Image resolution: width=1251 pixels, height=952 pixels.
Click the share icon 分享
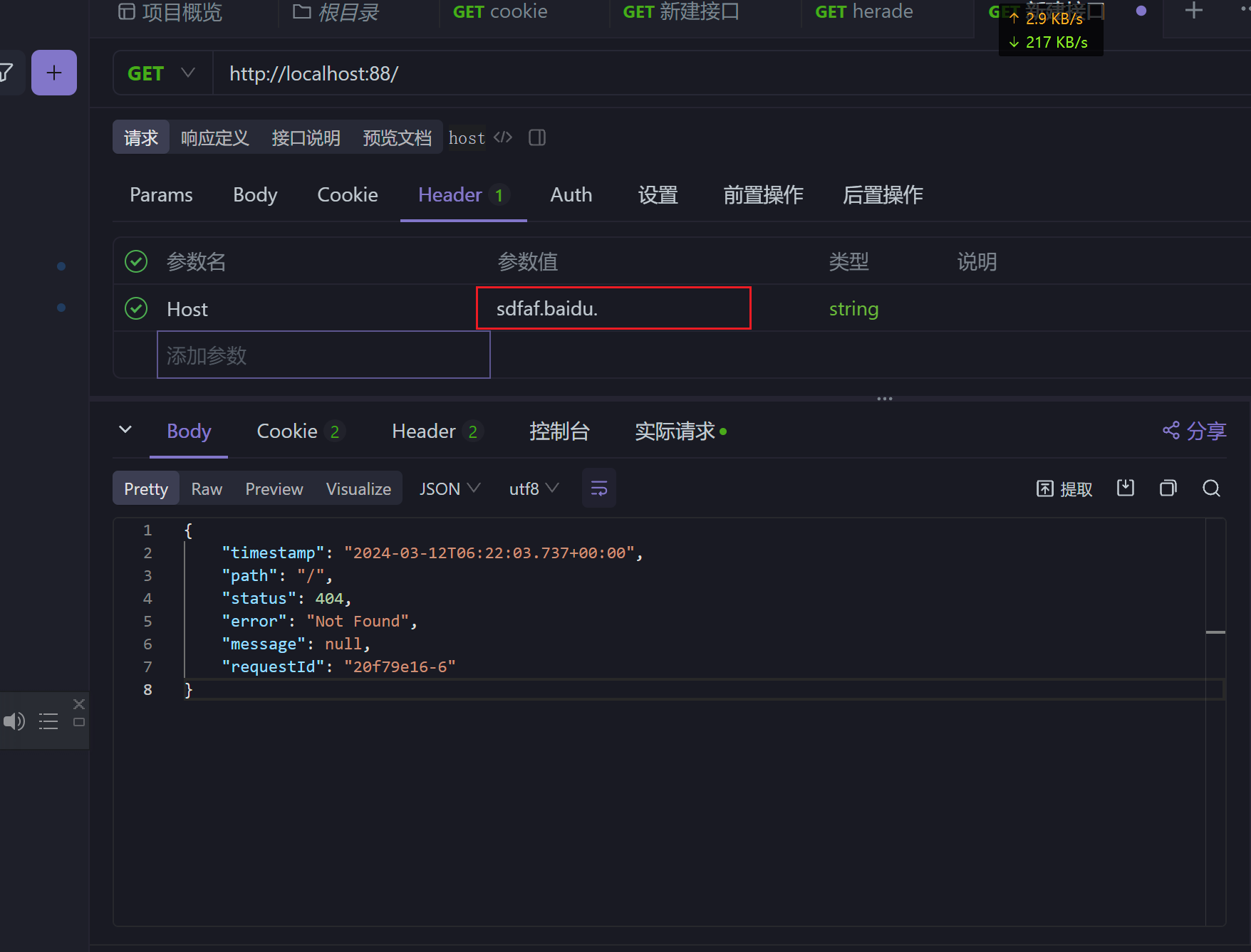coord(1195,431)
